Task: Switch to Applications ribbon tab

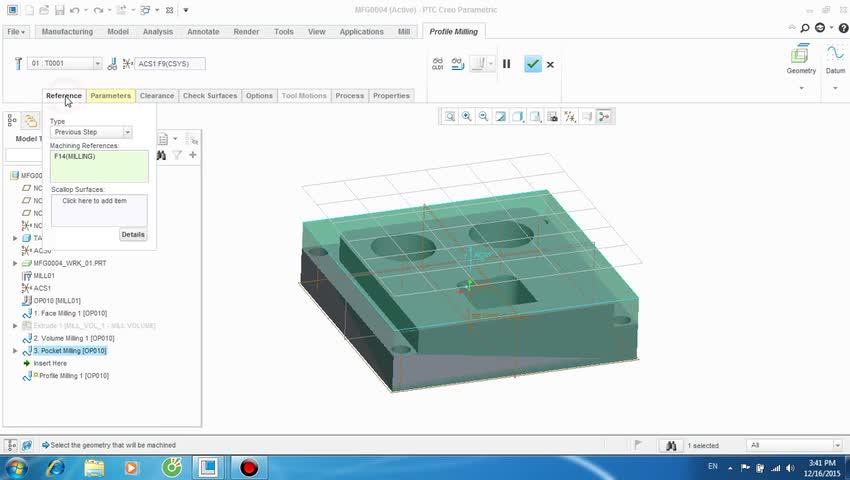Action: coord(362,32)
